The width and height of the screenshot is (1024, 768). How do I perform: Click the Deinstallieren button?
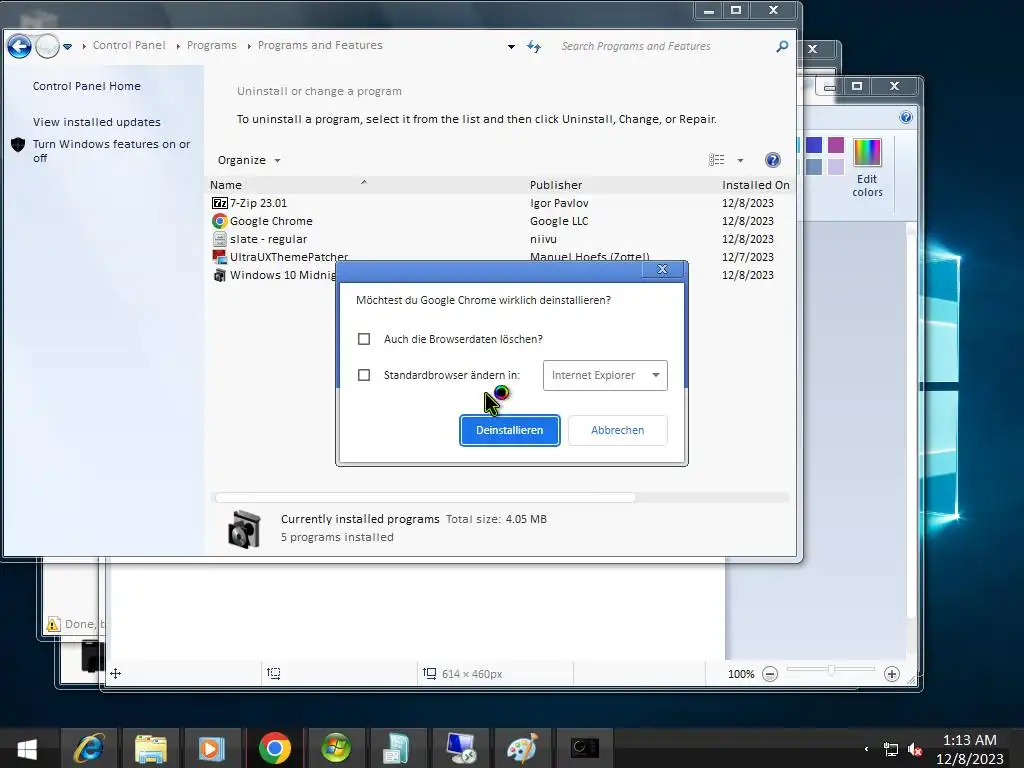click(x=509, y=430)
